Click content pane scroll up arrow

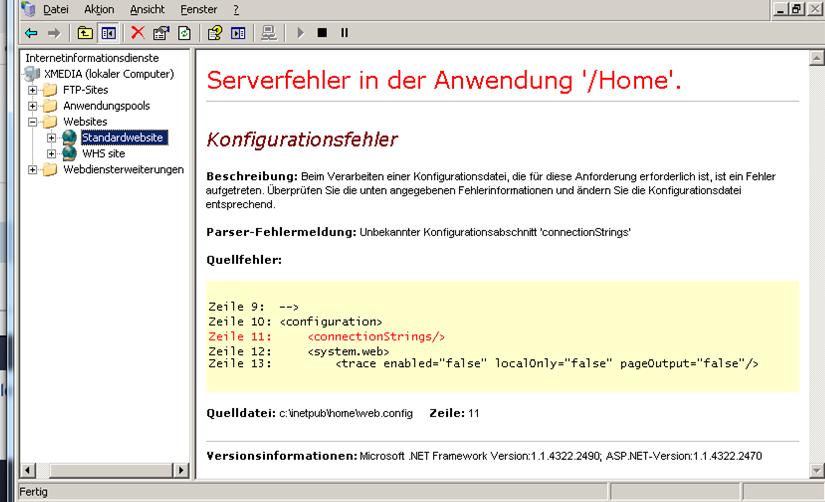click(816, 58)
